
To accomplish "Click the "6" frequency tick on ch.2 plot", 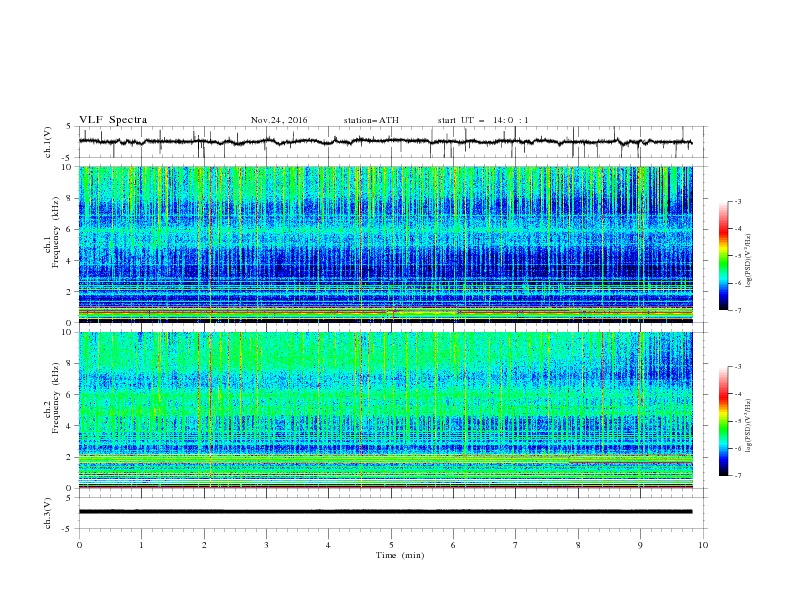I will point(71,394).
